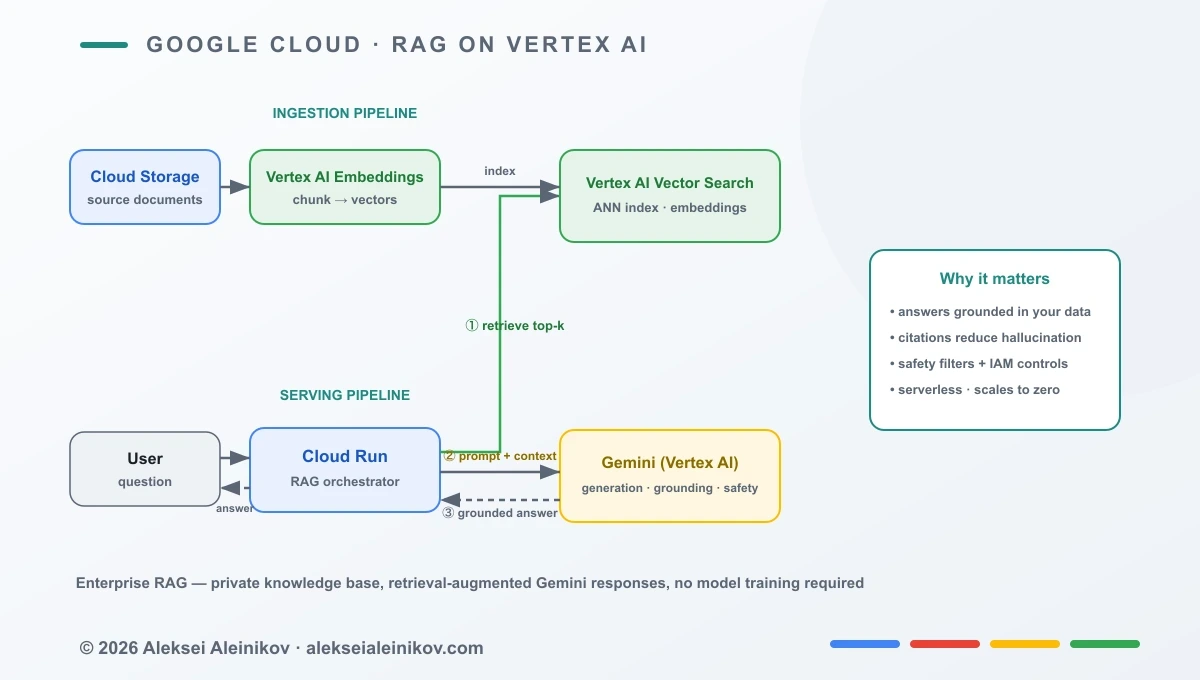Click the 'retrieve top-k' label
Viewport: 1200px width, 680px height.
tap(515, 325)
